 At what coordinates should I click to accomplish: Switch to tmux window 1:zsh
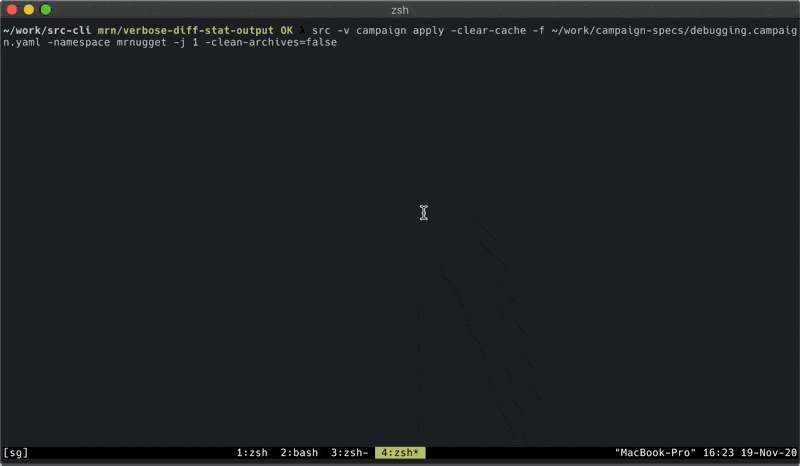pos(252,453)
